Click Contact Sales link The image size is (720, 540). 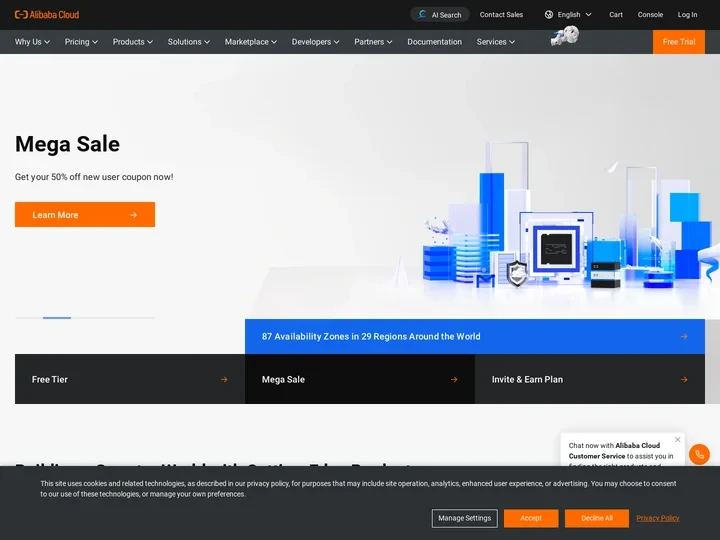[x=501, y=15]
